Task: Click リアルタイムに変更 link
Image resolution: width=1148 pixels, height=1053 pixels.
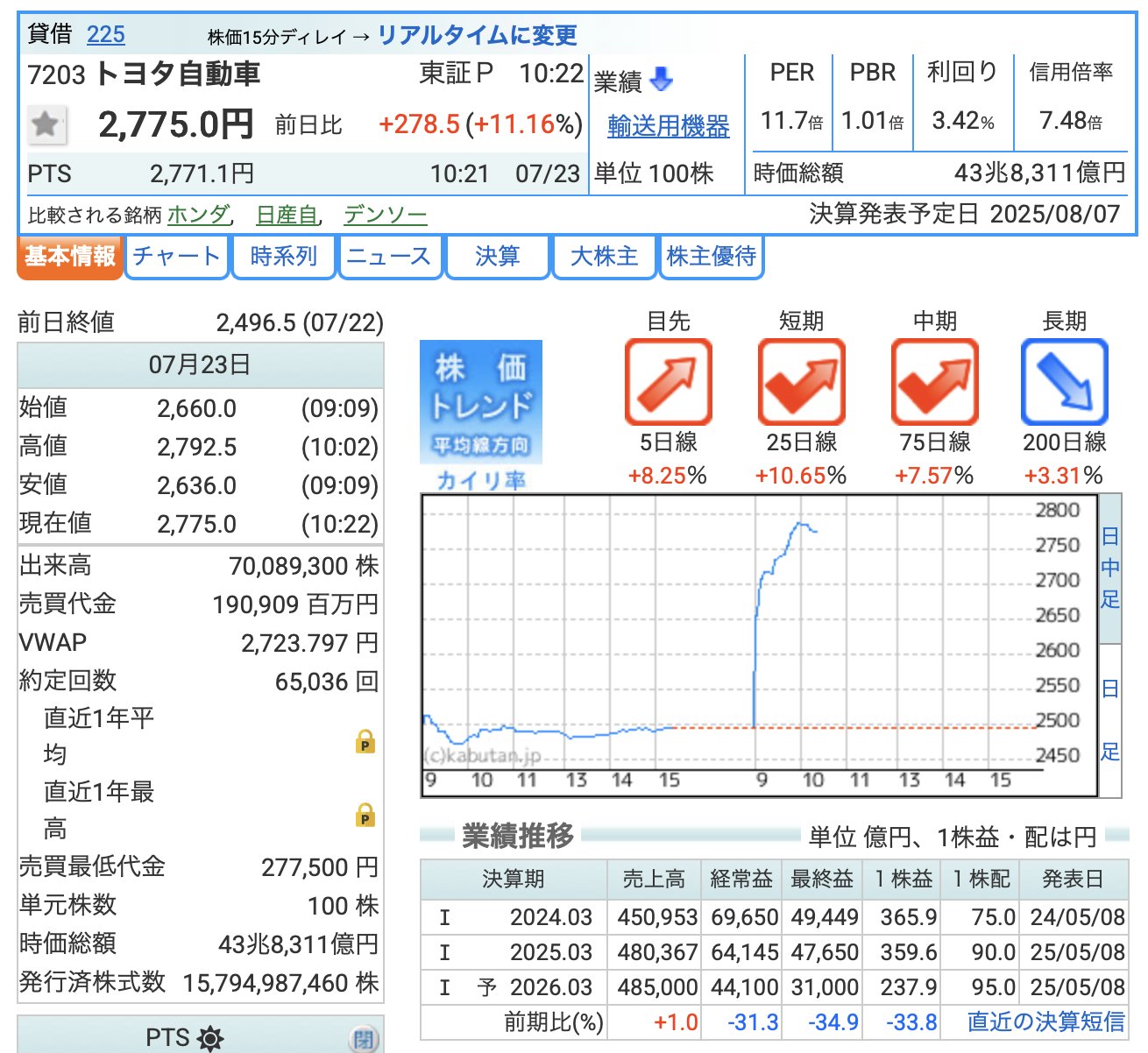Action: (478, 35)
